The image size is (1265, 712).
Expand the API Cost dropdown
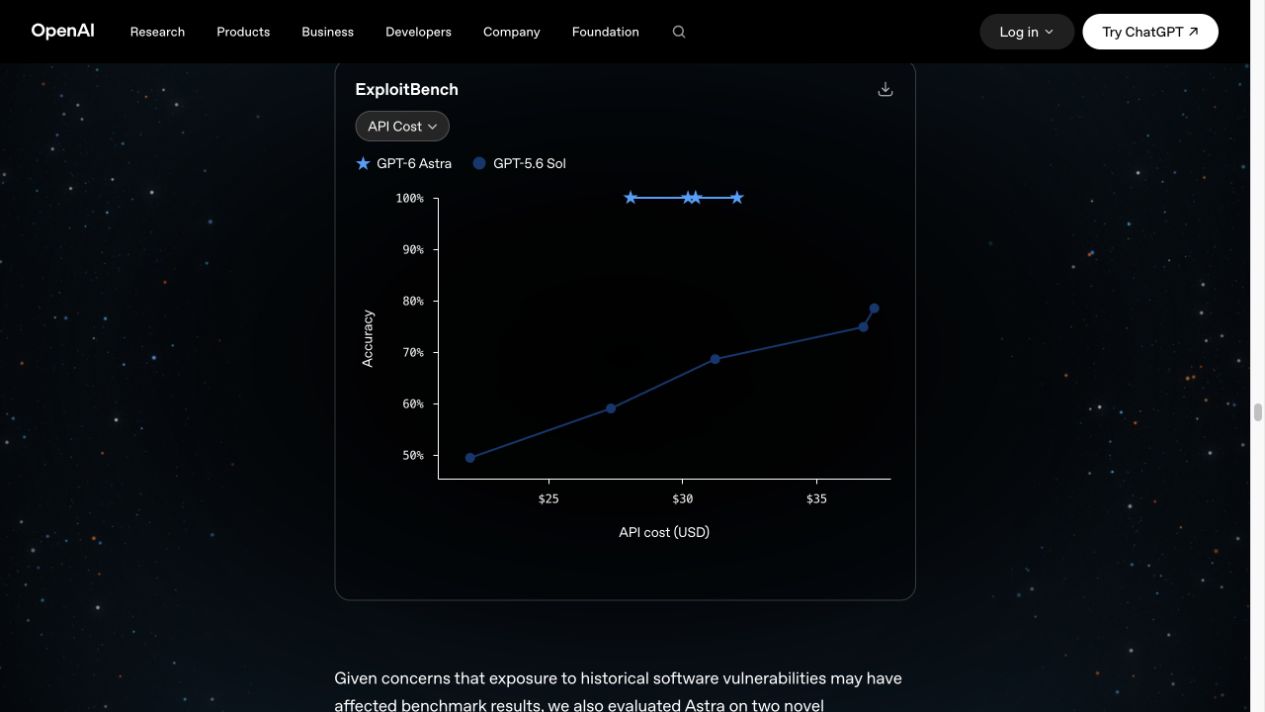tap(402, 126)
